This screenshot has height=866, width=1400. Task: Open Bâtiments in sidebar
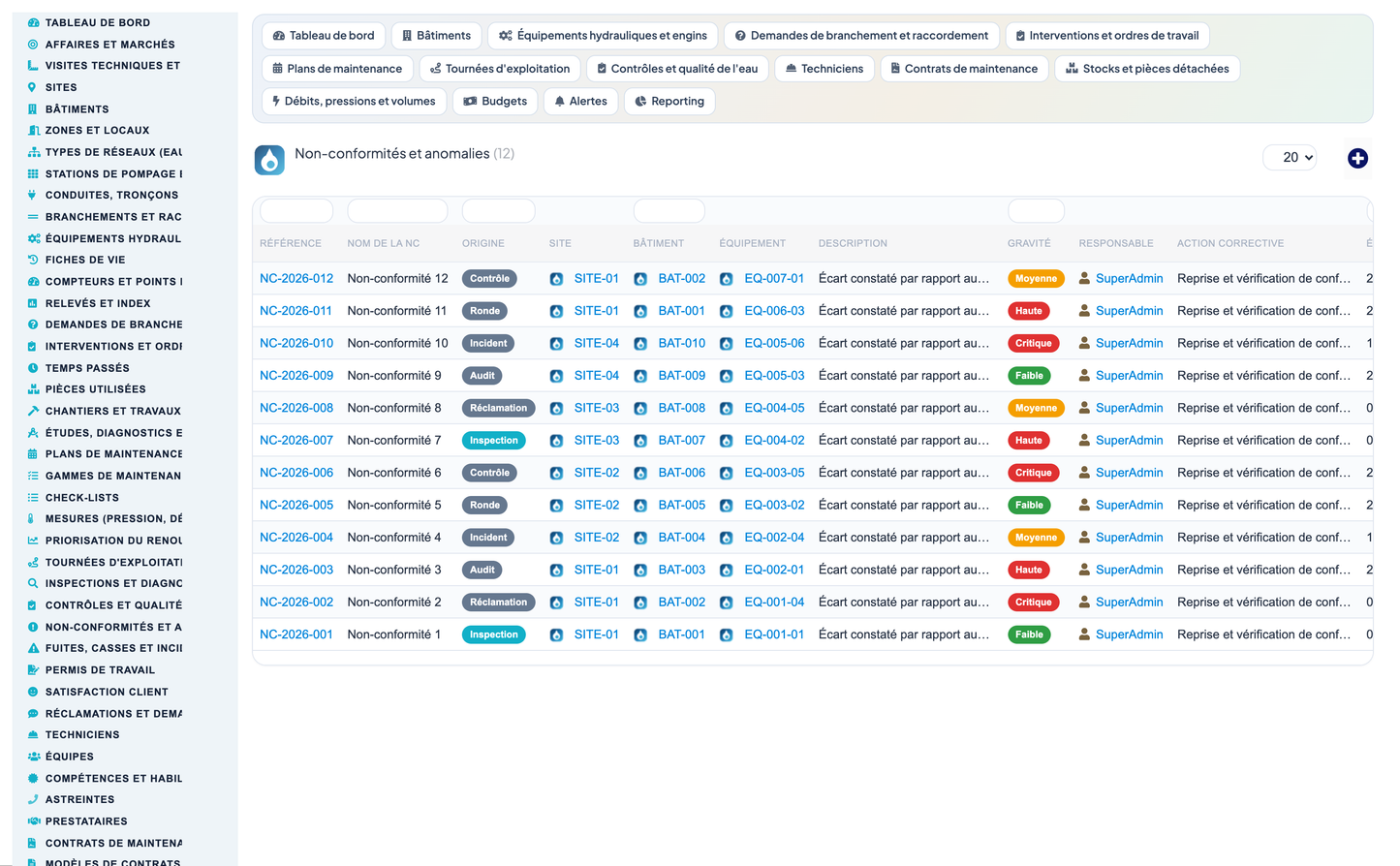tap(77, 109)
